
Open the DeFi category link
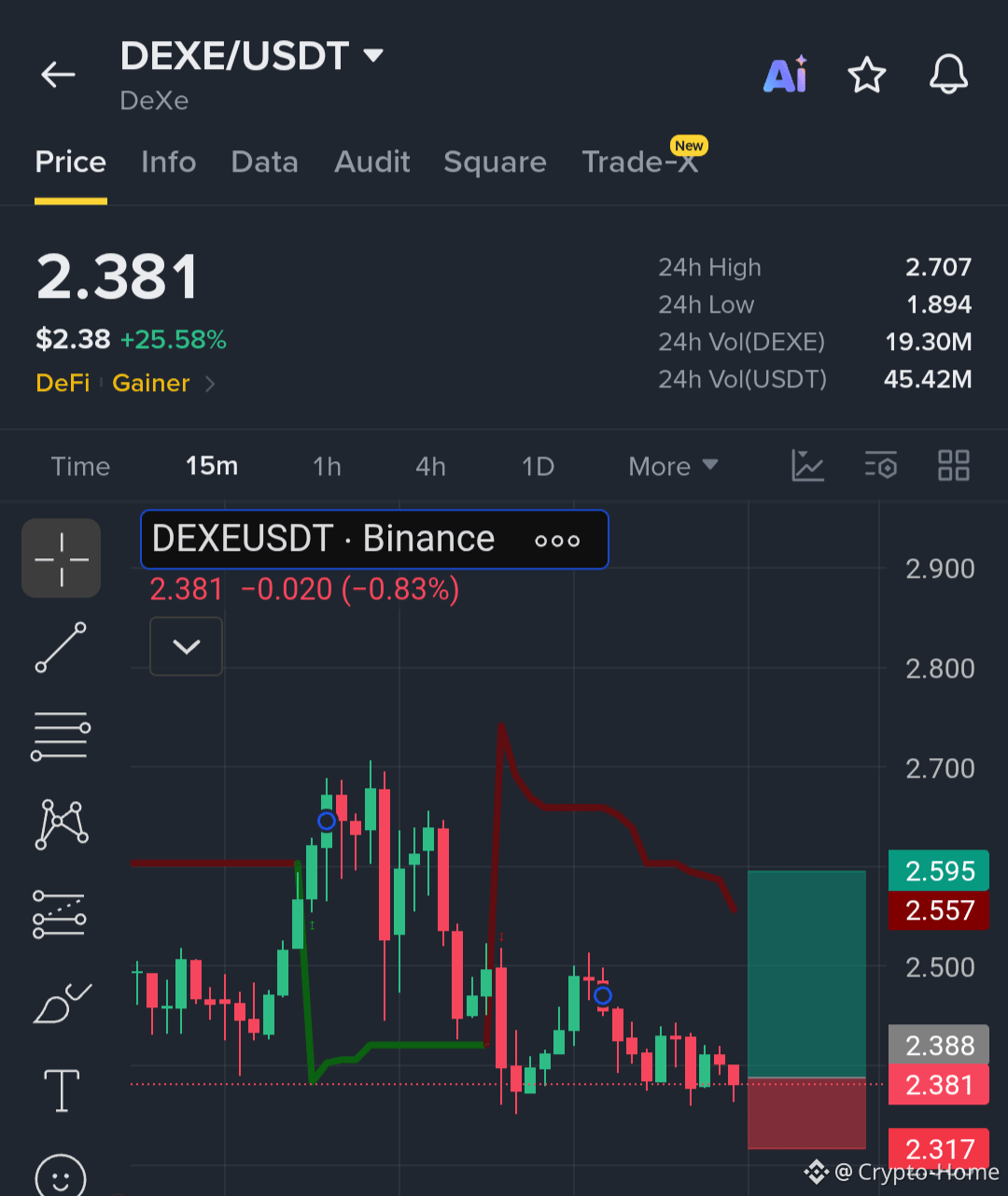[x=63, y=383]
